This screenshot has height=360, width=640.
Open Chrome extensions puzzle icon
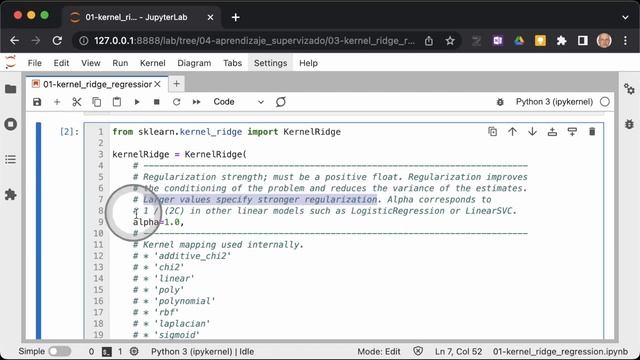562,40
